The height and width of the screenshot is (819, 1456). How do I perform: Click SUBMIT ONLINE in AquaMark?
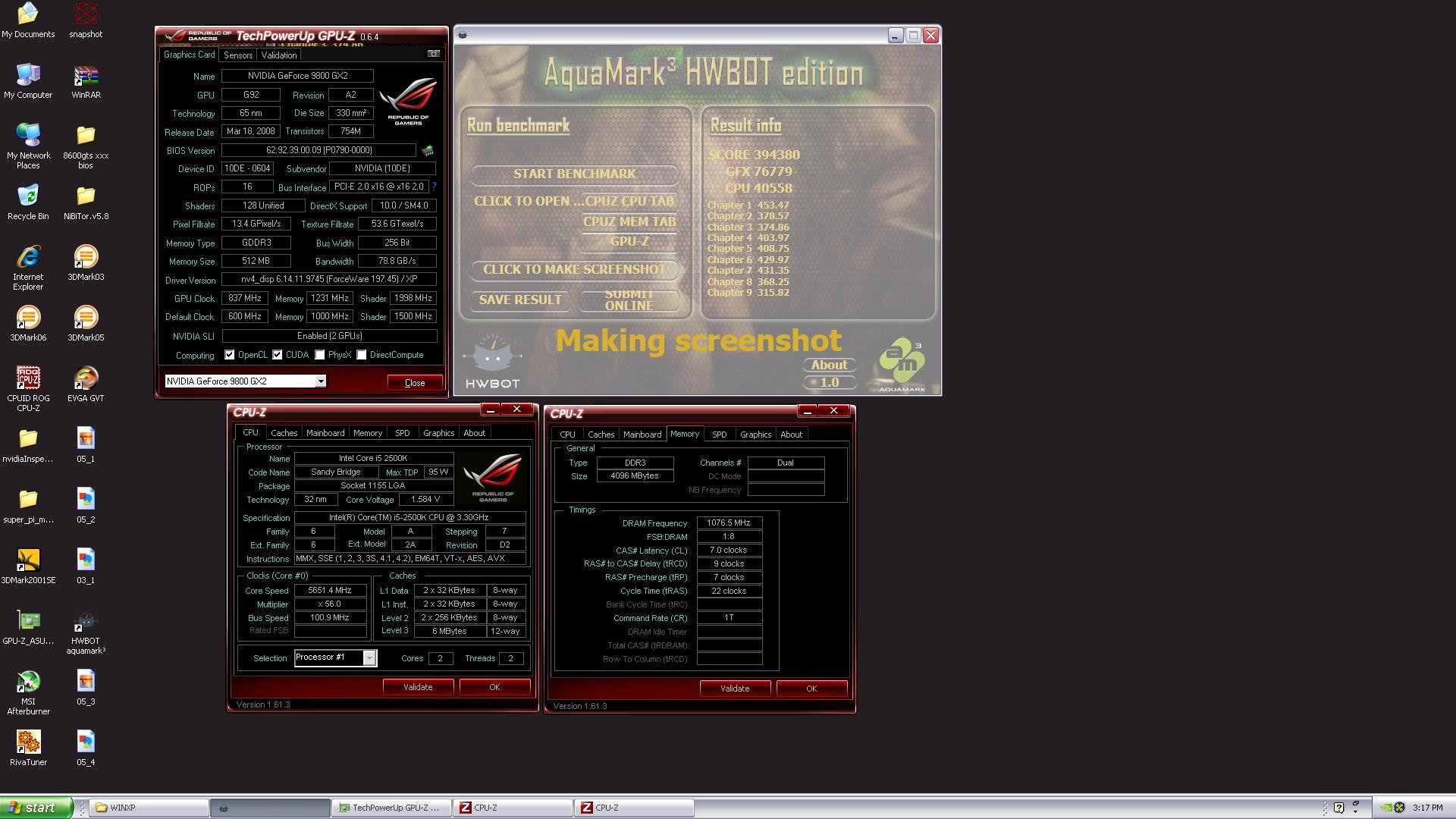tap(629, 300)
